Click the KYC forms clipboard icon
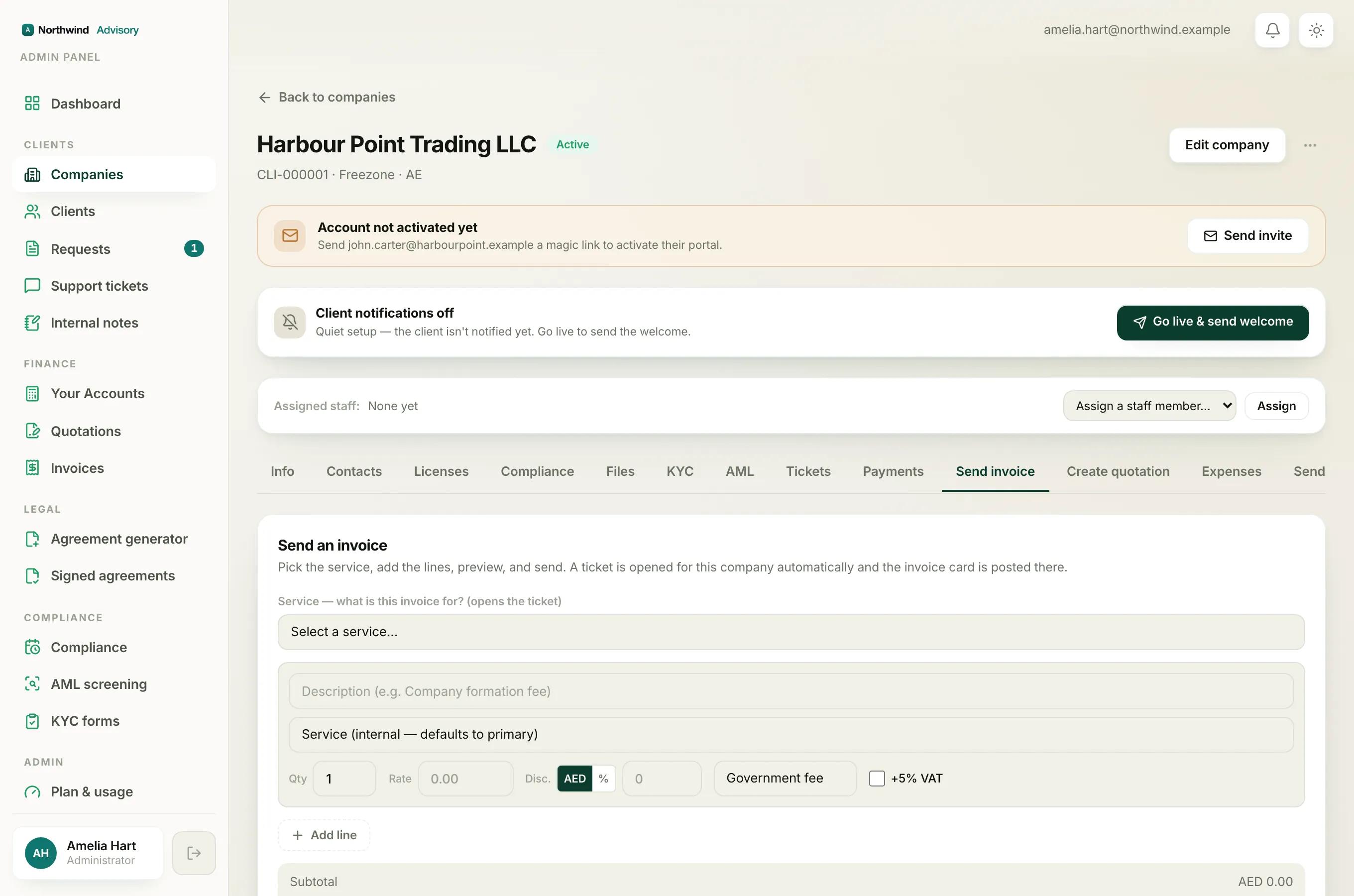 tap(32, 721)
